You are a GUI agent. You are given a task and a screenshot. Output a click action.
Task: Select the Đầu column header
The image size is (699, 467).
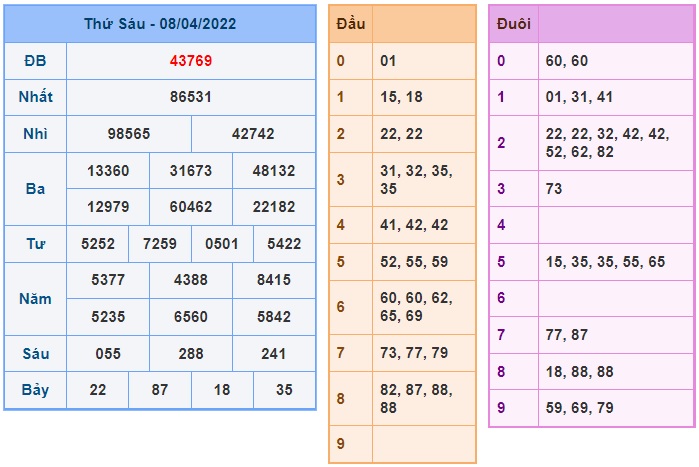(351, 24)
